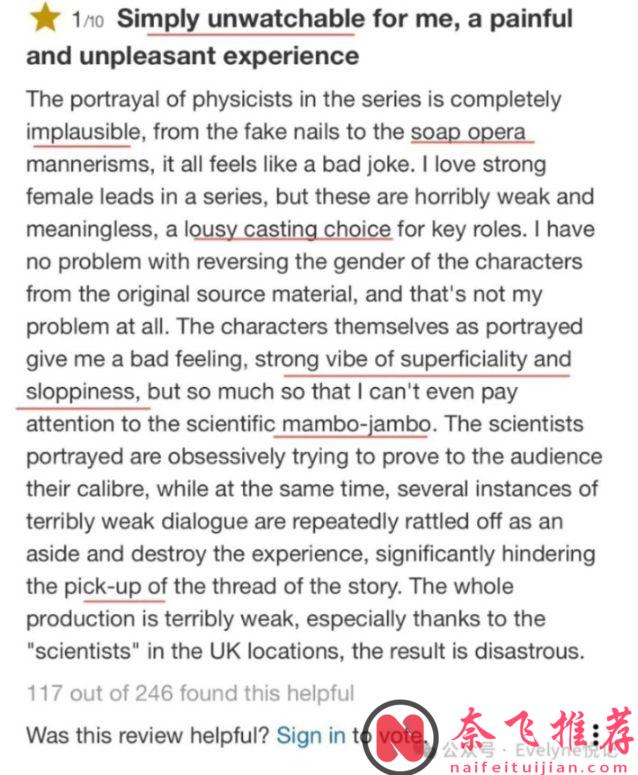Click the vertical three-dots icon in watermark

597,734
